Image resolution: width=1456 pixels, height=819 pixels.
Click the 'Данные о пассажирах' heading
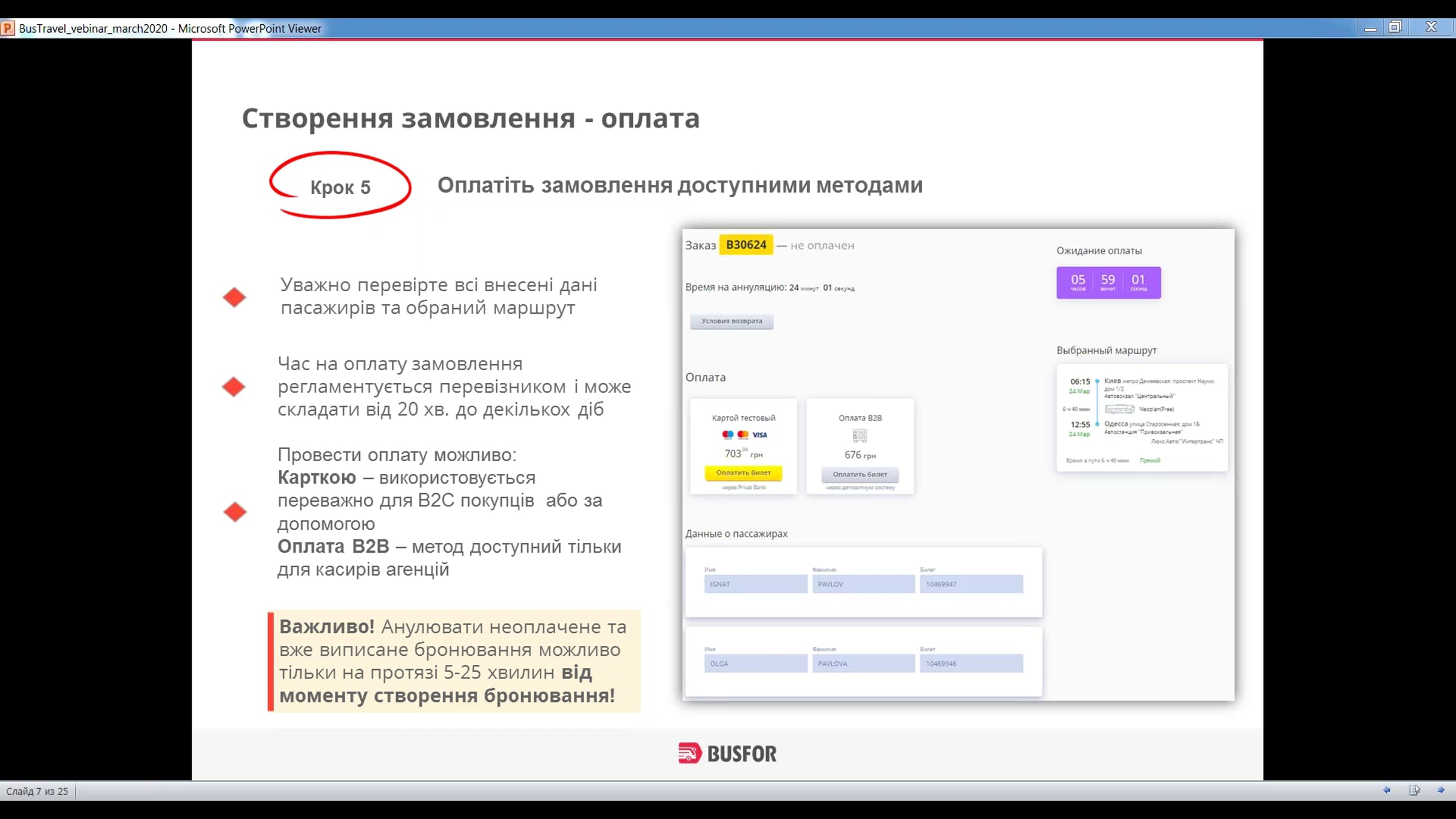[x=736, y=534]
